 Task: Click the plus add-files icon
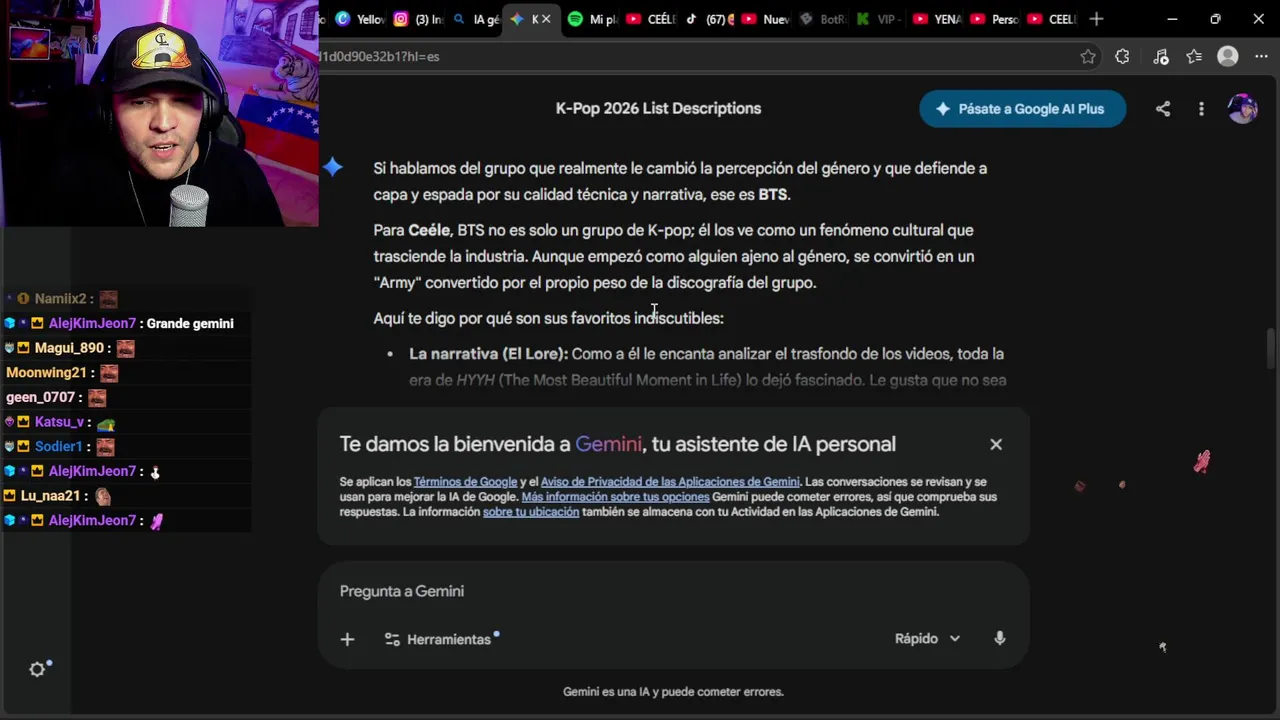[347, 639]
